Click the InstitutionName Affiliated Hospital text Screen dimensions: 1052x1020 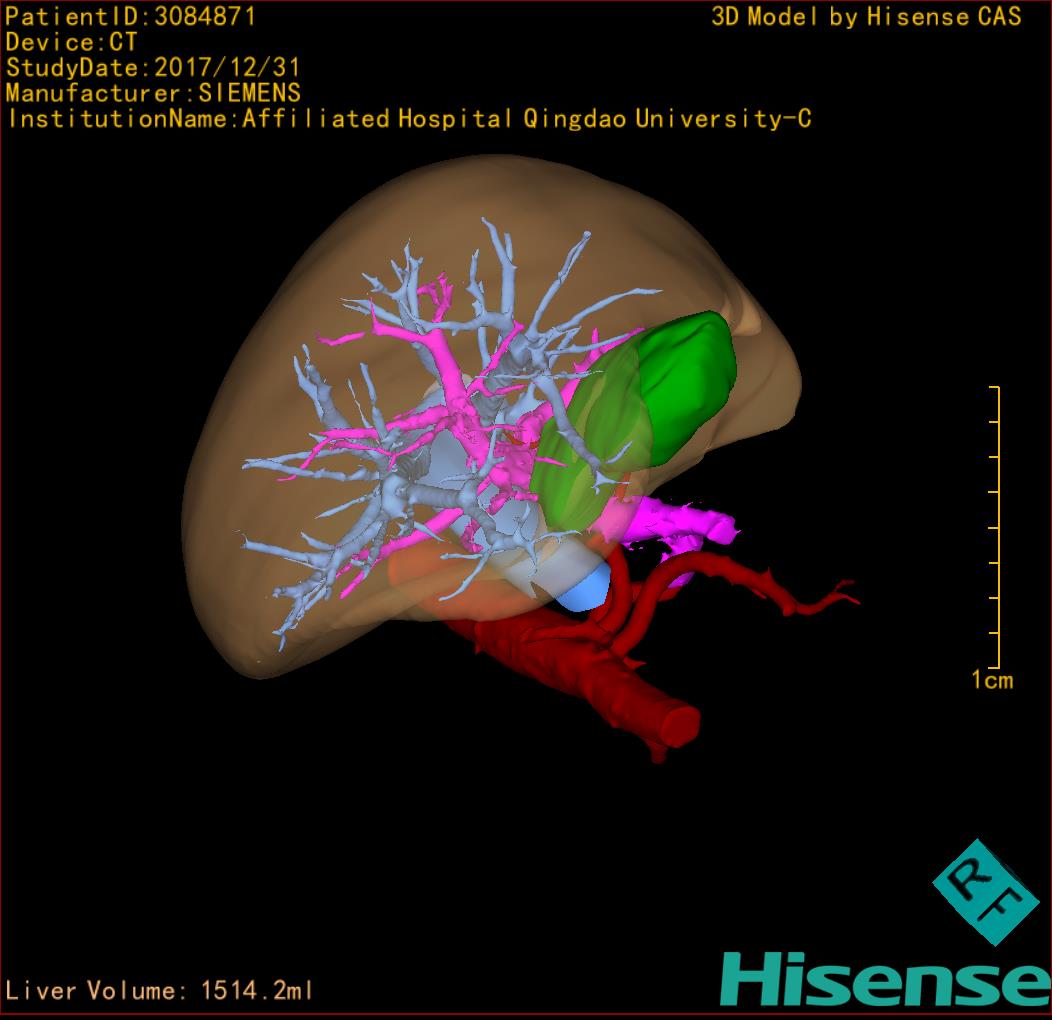(x=409, y=119)
